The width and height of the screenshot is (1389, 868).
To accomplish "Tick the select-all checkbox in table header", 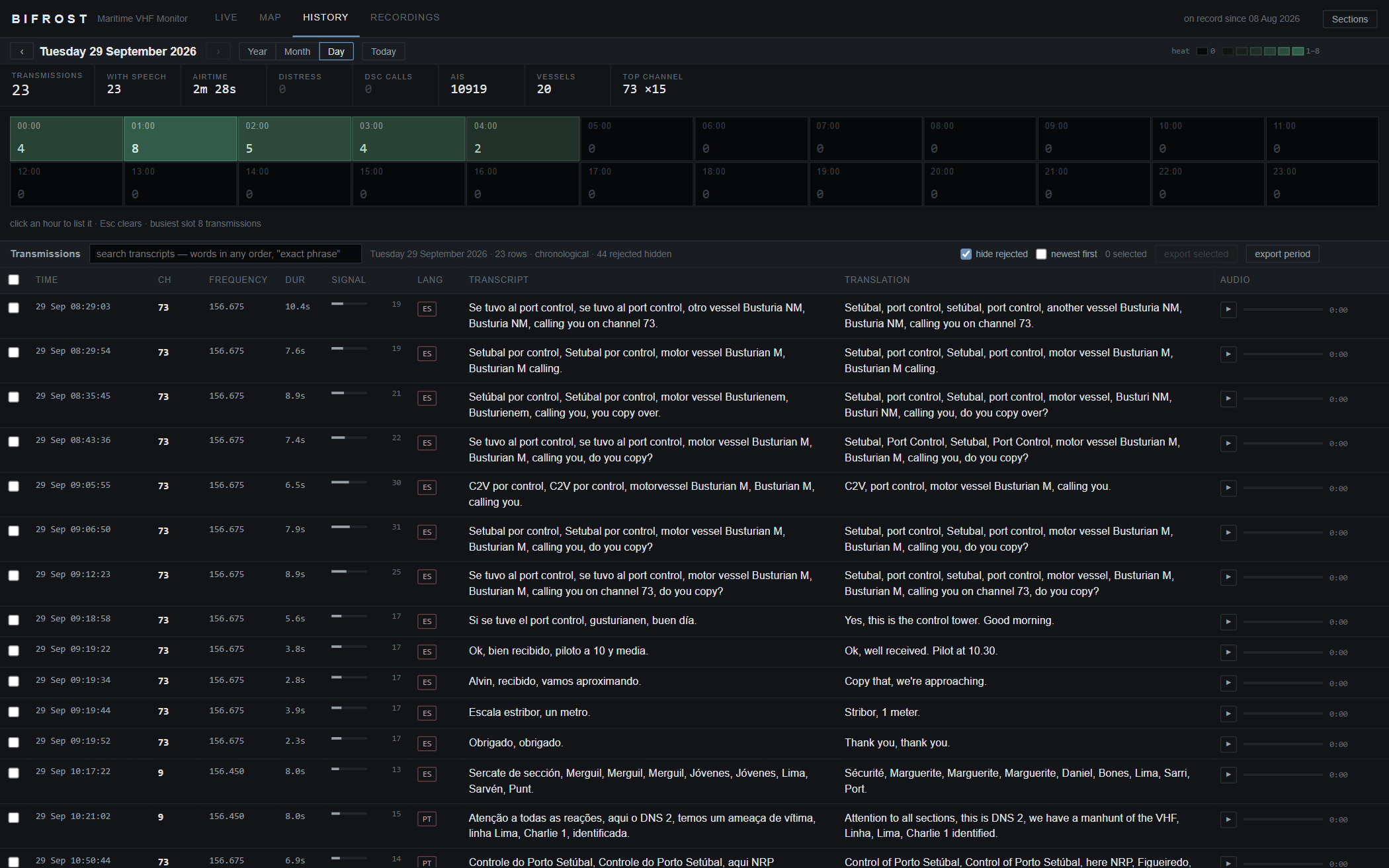I will 14,280.
